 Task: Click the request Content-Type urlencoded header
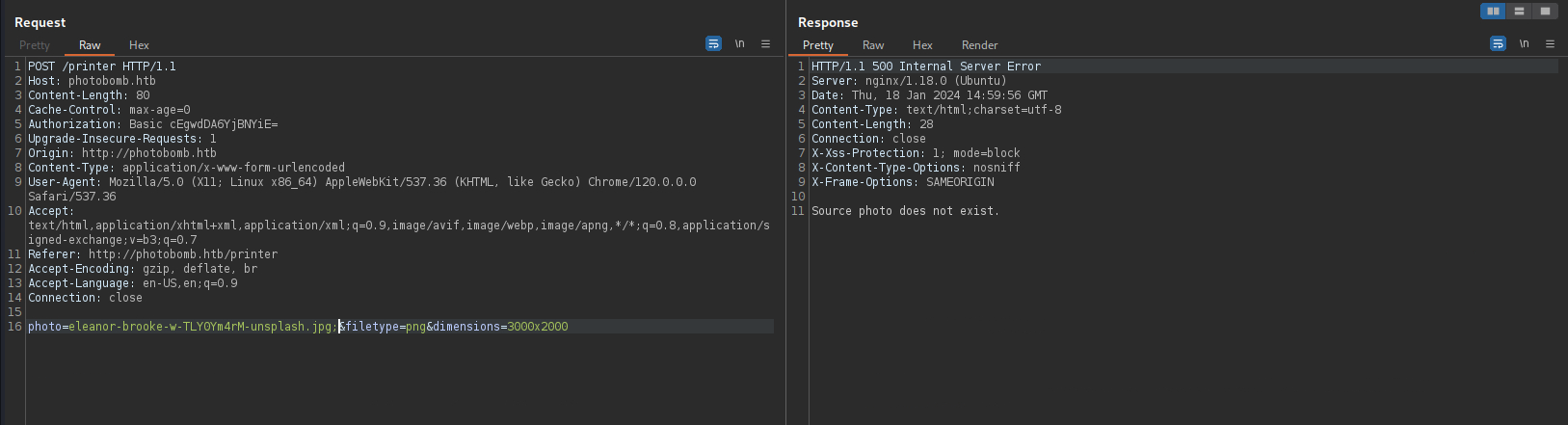coord(186,168)
